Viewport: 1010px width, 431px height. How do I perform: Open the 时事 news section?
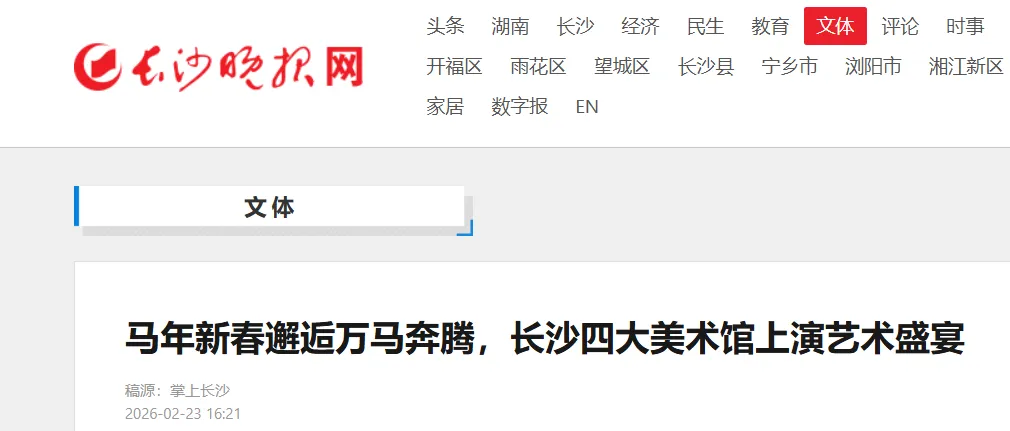click(965, 26)
